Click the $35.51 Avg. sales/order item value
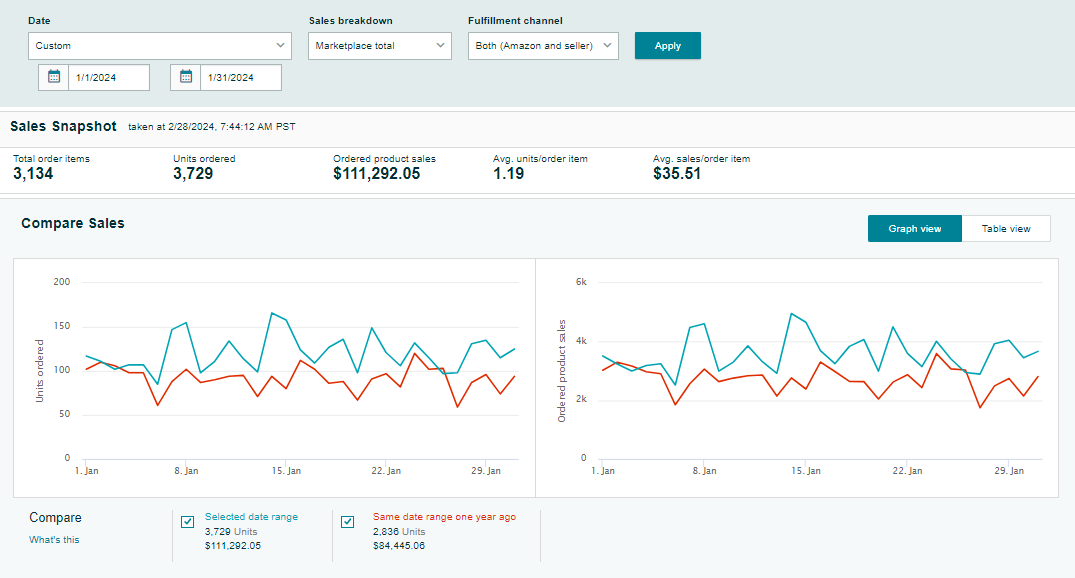Image resolution: width=1075 pixels, height=578 pixels. pyautogui.click(x=677, y=174)
